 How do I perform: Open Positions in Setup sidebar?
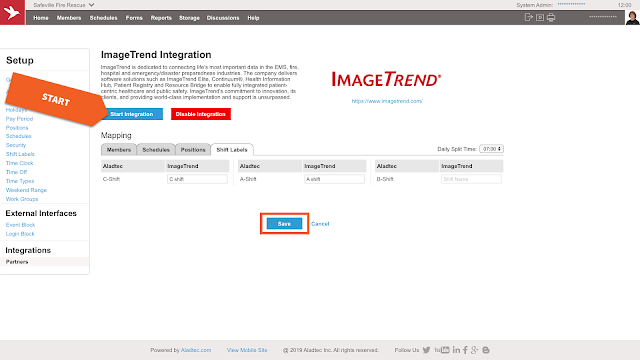click(17, 128)
